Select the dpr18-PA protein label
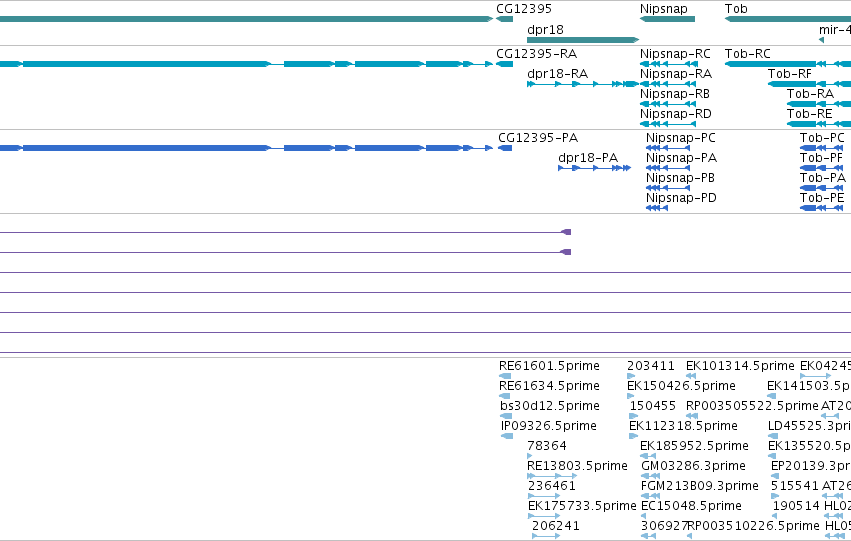The image size is (851, 541). pyautogui.click(x=588, y=158)
